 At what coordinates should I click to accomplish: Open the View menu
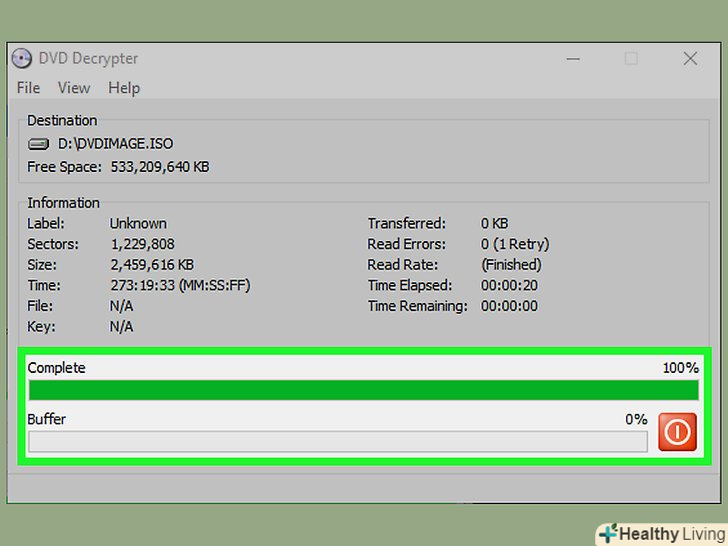74,88
